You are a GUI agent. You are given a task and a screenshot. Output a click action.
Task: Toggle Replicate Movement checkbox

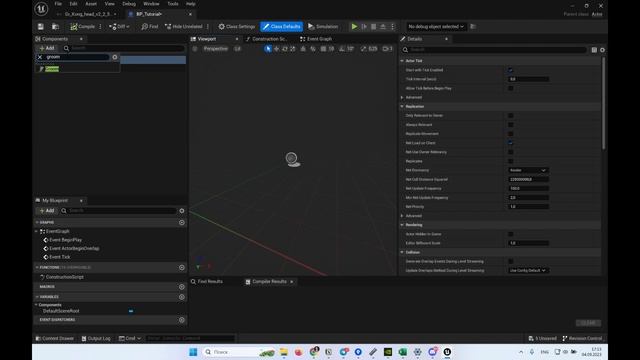pos(511,134)
